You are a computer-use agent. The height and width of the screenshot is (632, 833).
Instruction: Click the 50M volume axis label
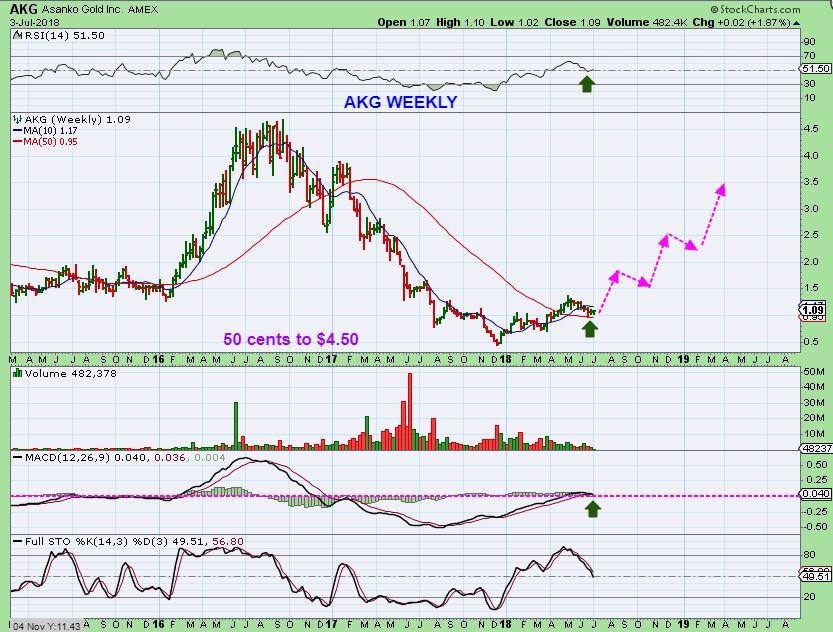pos(814,371)
